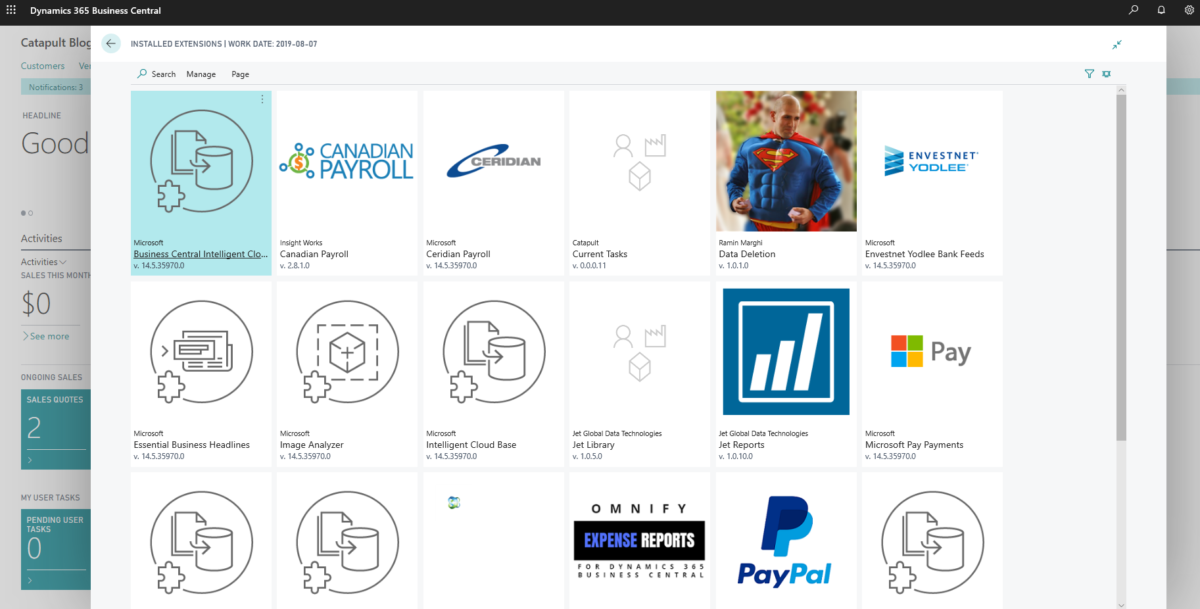The width and height of the screenshot is (1200, 609).
Task: Click the 'Dynamics 365 Business Central' title
Action: pyautogui.click(x=95, y=11)
